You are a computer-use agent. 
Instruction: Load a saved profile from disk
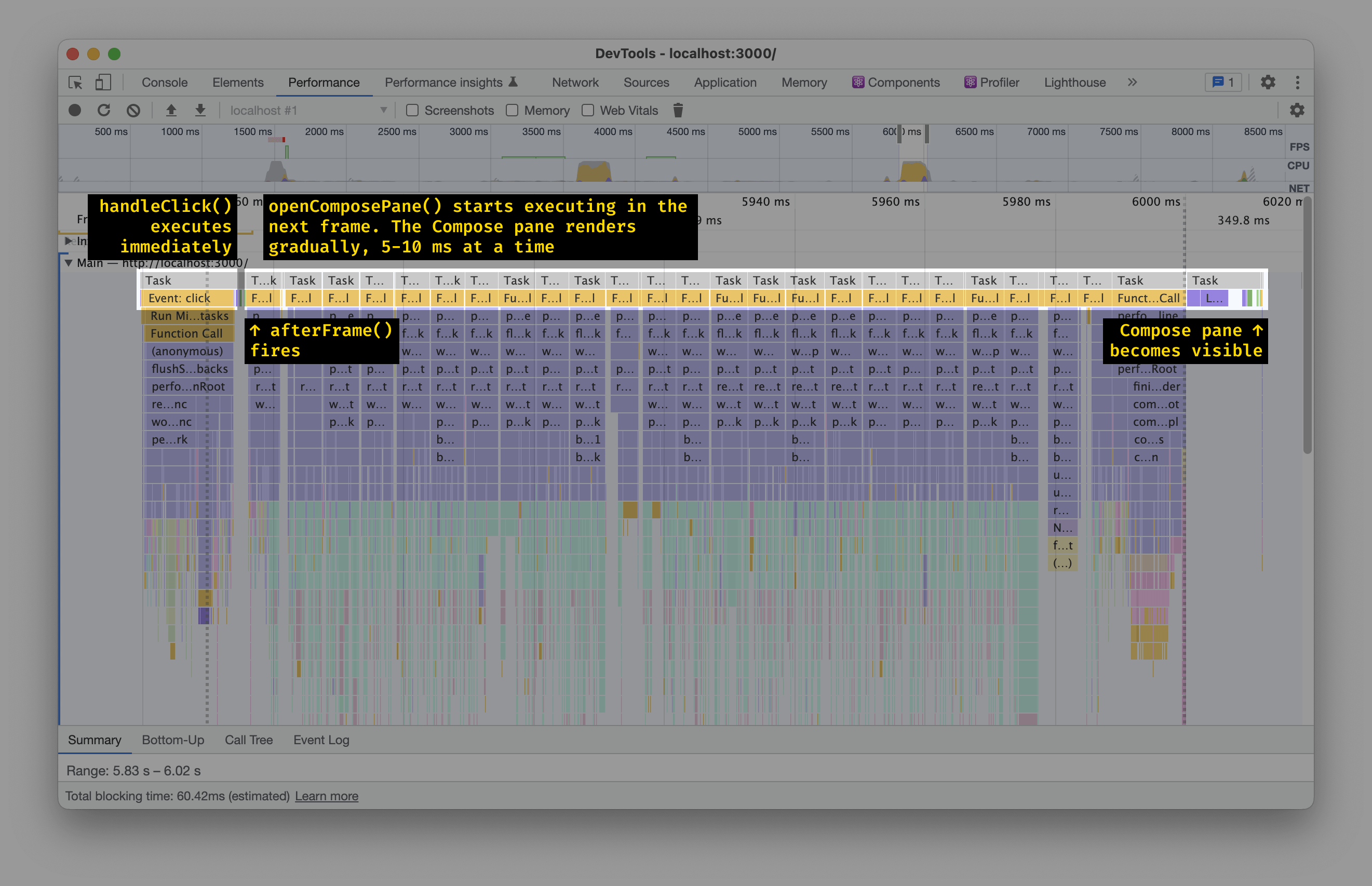pos(170,110)
